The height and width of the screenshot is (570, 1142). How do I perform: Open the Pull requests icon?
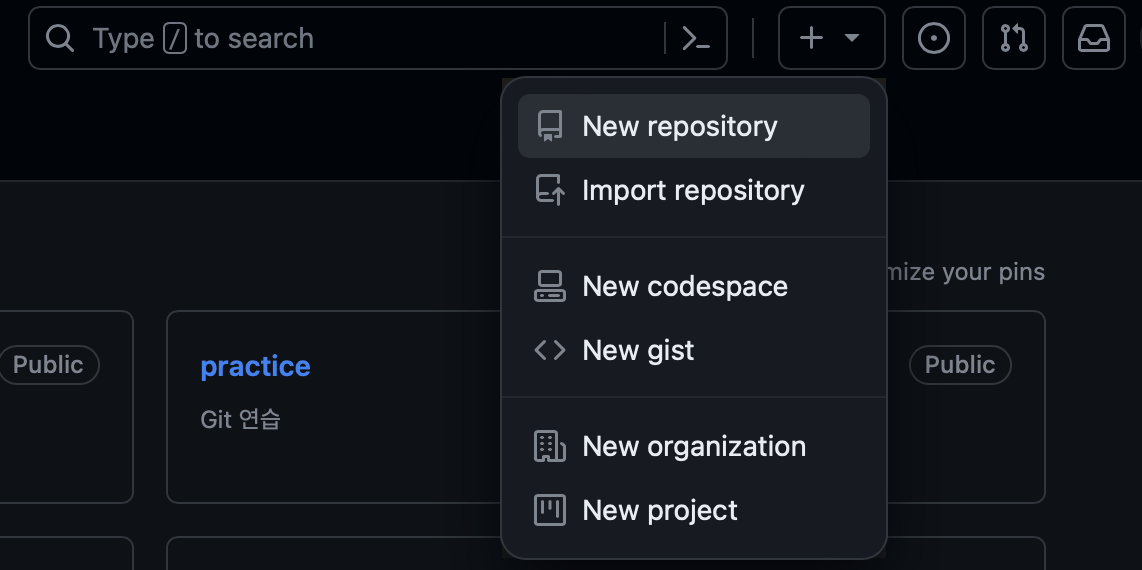point(1014,39)
